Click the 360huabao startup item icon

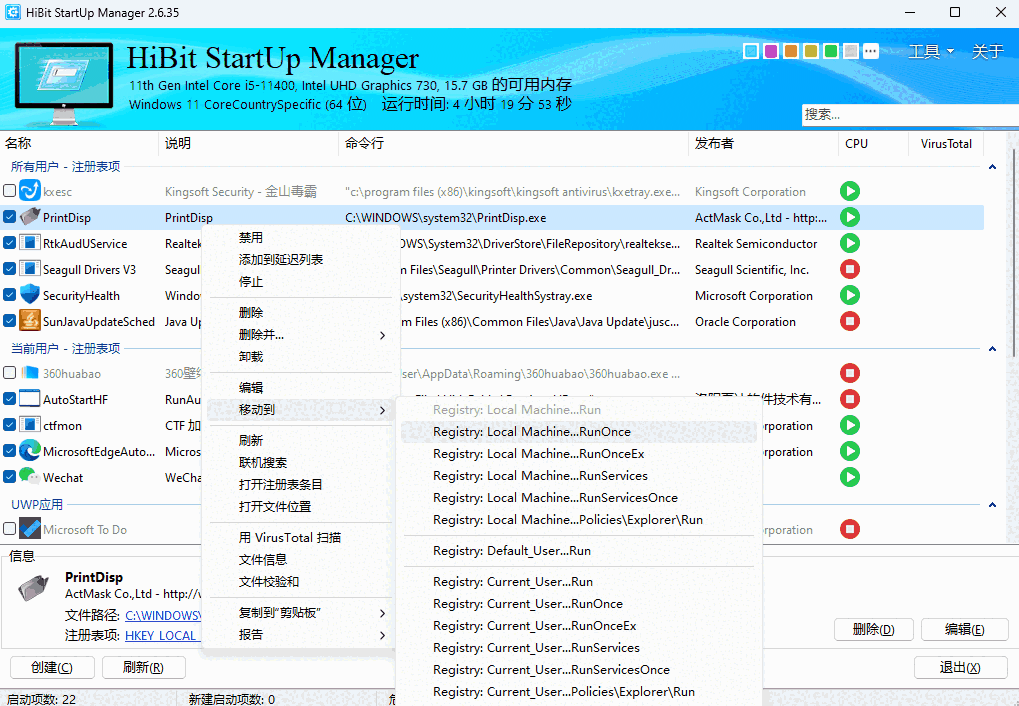[28, 373]
